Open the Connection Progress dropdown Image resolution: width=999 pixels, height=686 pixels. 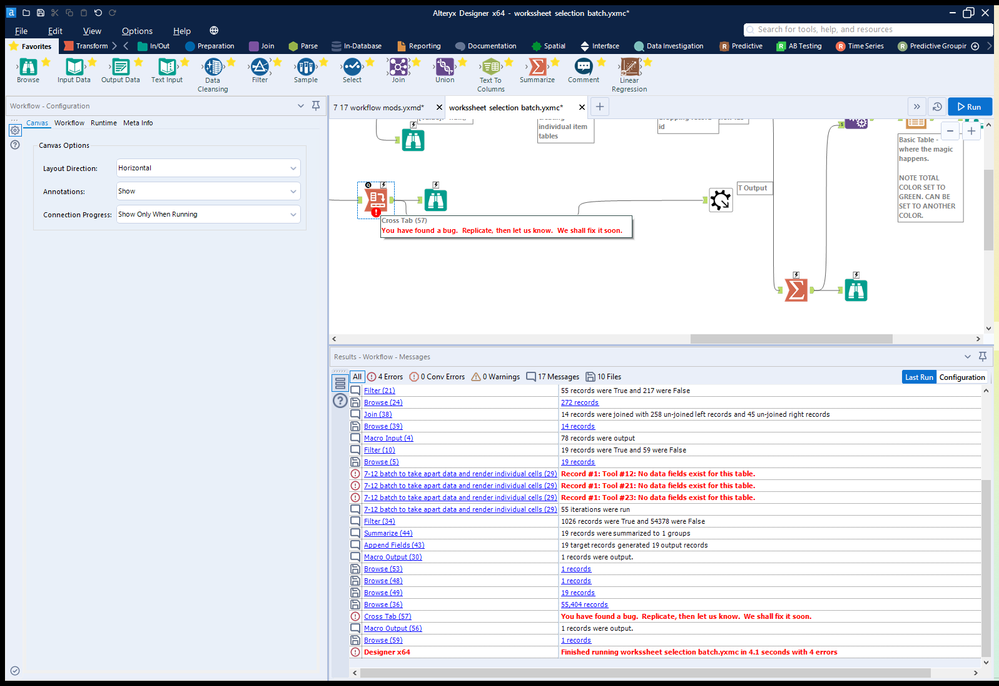coord(207,214)
